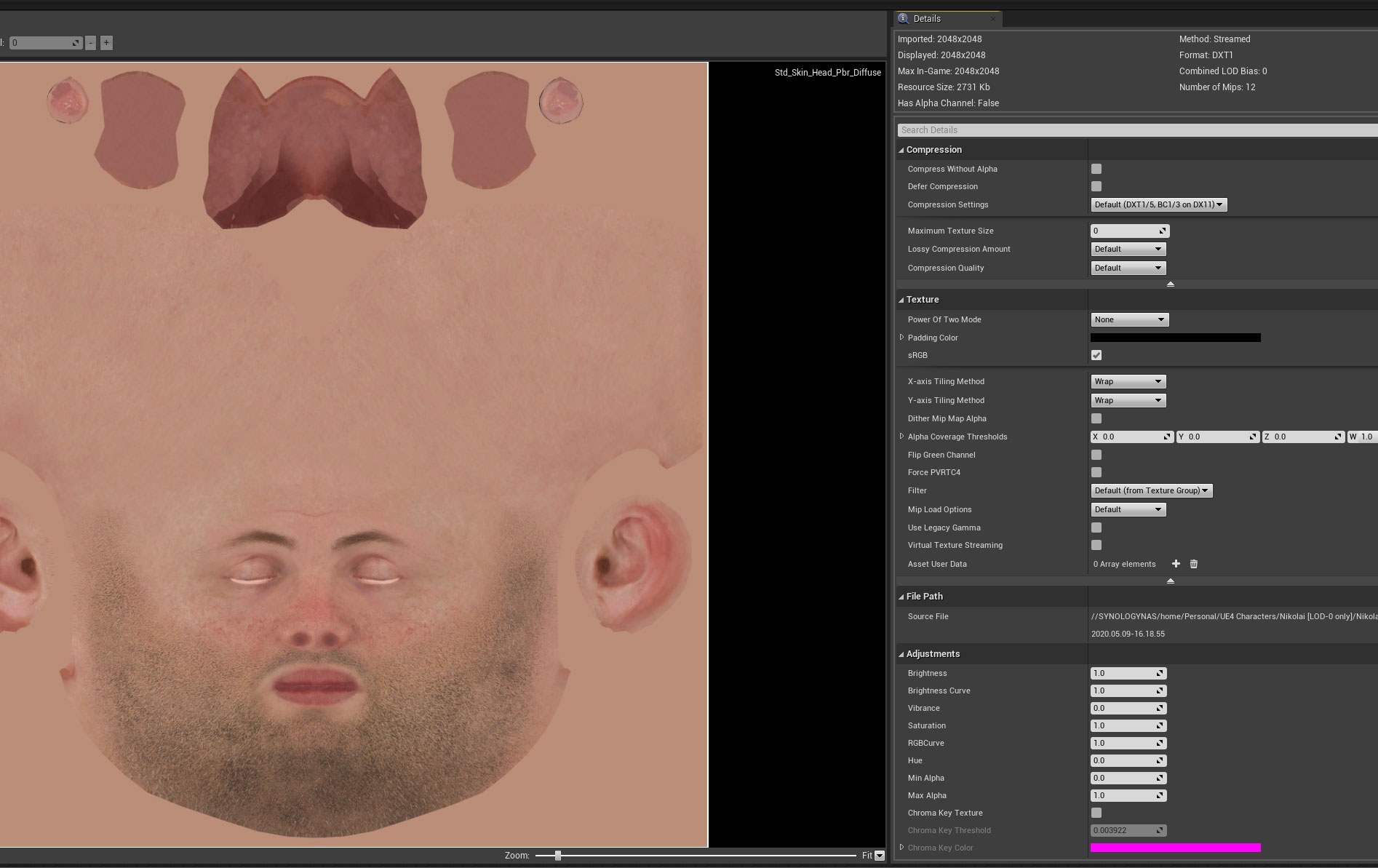Click the Saturation value field

point(1128,725)
